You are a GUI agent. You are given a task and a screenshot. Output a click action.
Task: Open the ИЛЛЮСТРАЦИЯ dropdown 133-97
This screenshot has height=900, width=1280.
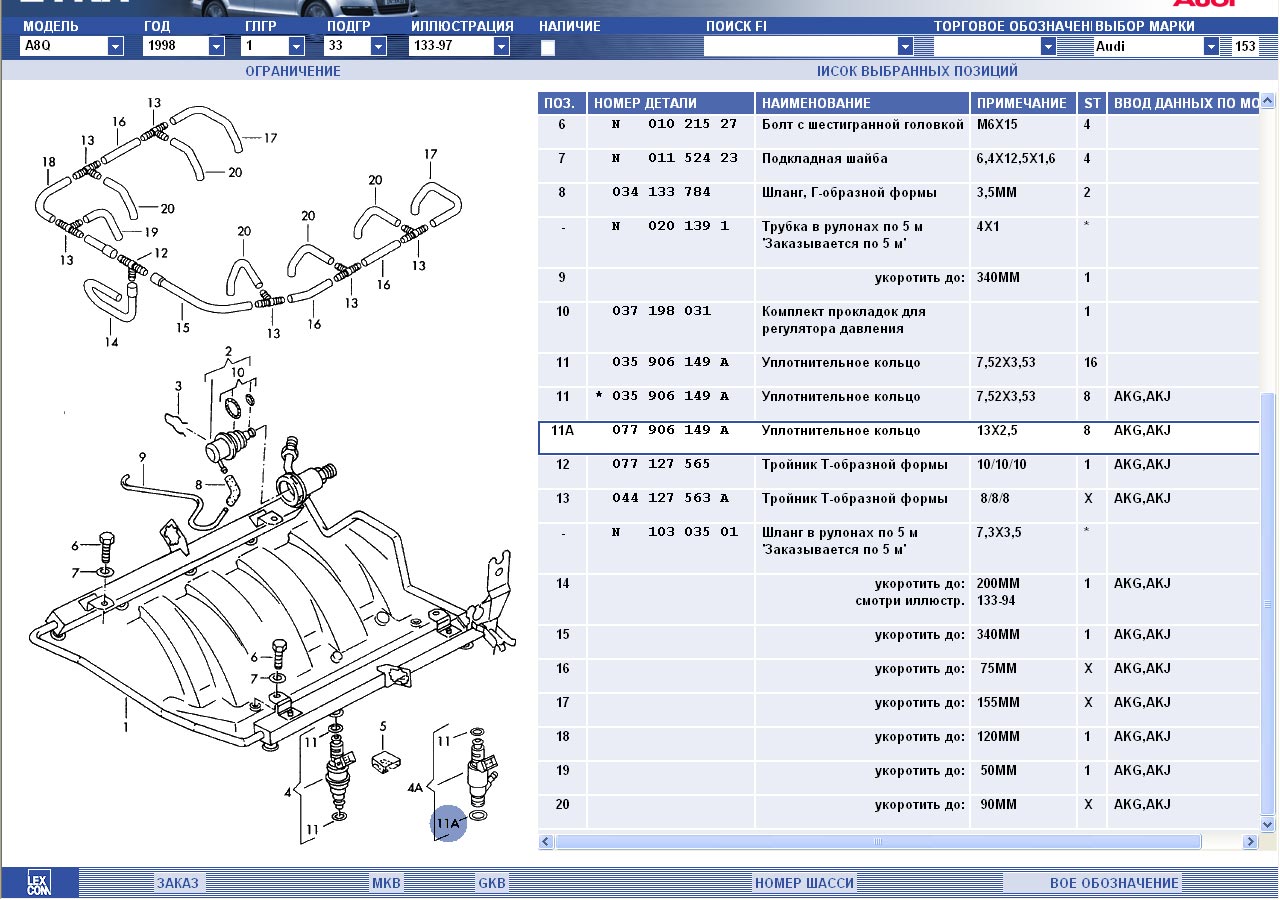[x=501, y=46]
